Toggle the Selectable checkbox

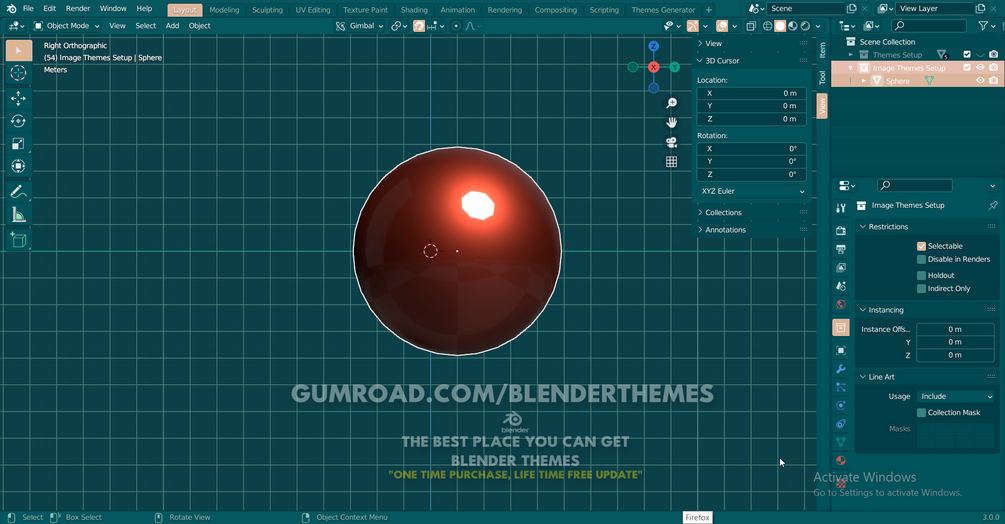[922, 246]
